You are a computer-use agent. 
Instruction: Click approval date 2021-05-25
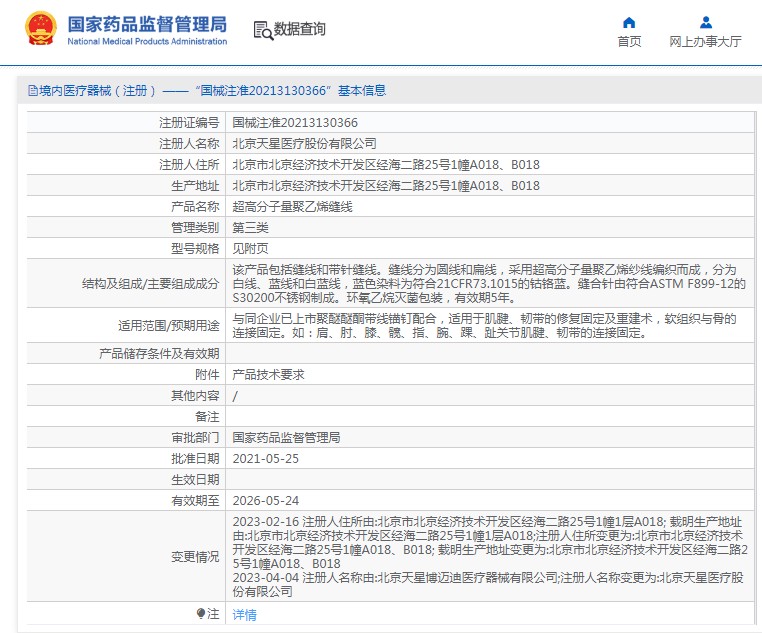click(x=265, y=459)
